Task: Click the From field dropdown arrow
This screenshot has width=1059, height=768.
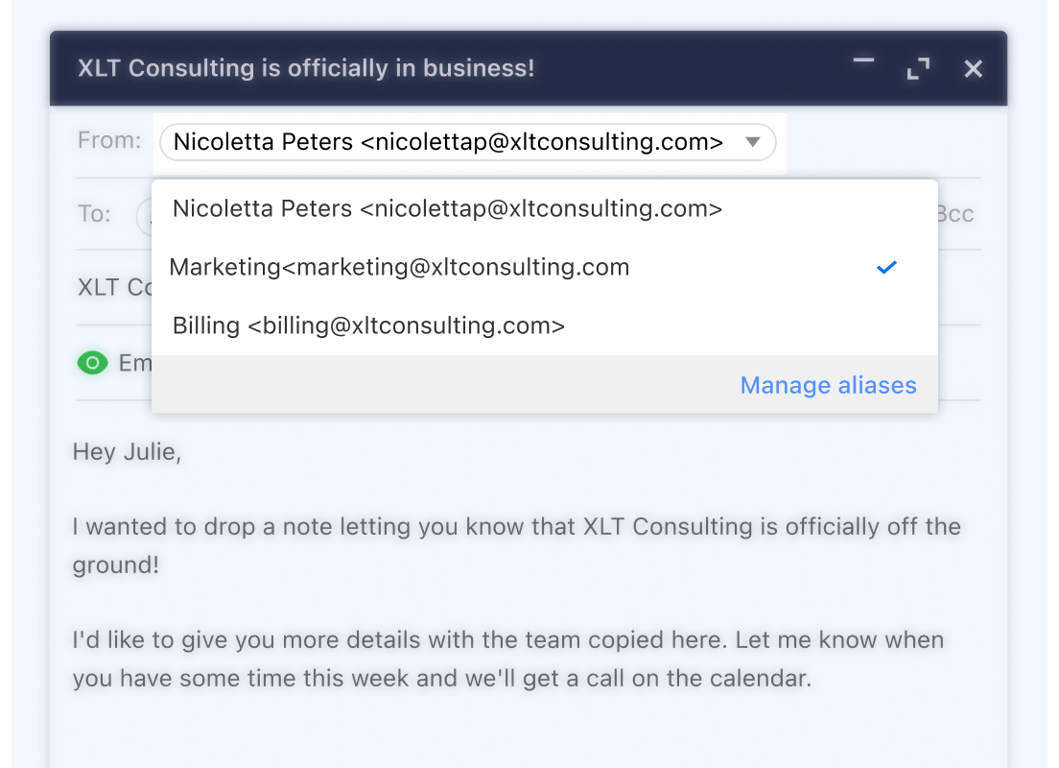Action: pos(753,142)
